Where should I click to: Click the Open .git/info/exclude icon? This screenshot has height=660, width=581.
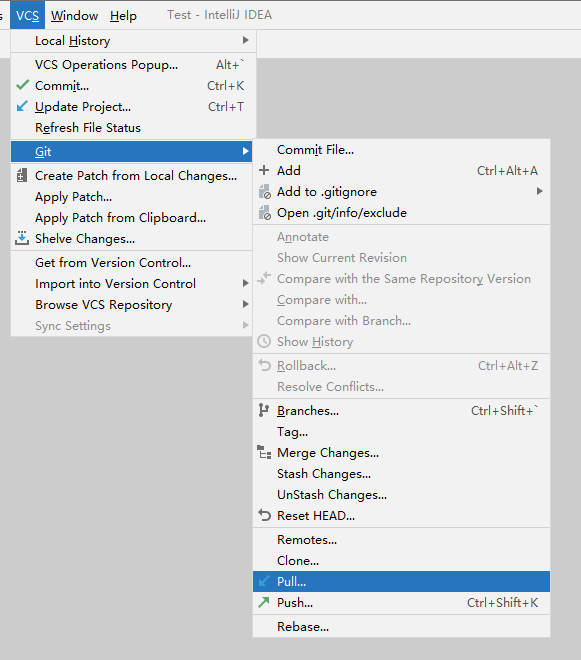(x=264, y=213)
